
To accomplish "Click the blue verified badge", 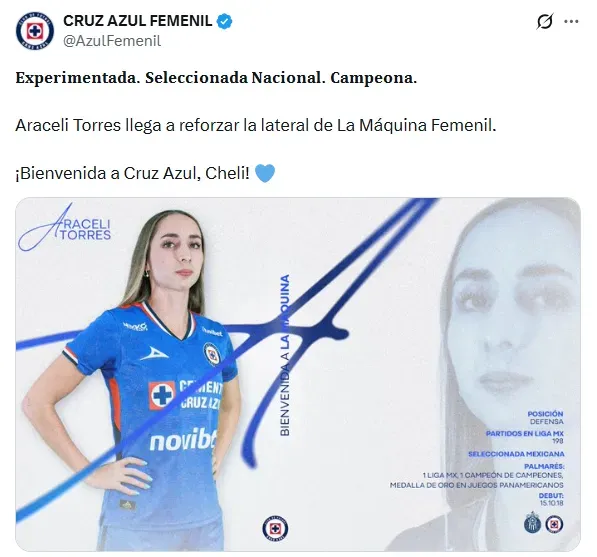I will (225, 21).
